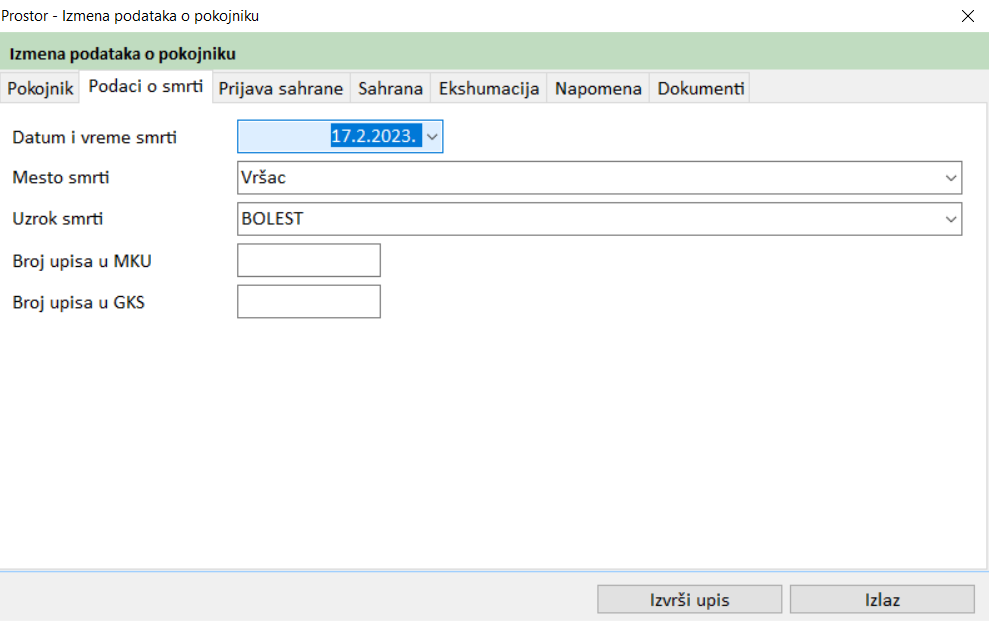The width and height of the screenshot is (989, 621).
Task: Open the date picker arrow for death date
Action: pyautogui.click(x=432, y=137)
